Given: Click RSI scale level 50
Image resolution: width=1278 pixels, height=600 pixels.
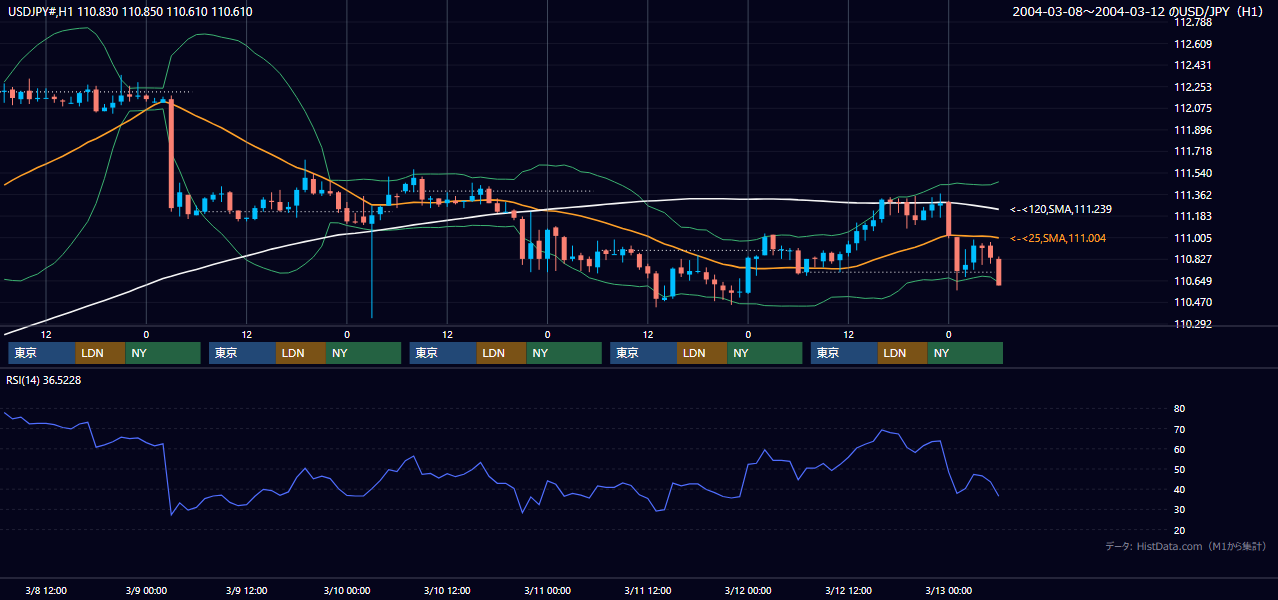Looking at the screenshot, I should click(x=1179, y=469).
